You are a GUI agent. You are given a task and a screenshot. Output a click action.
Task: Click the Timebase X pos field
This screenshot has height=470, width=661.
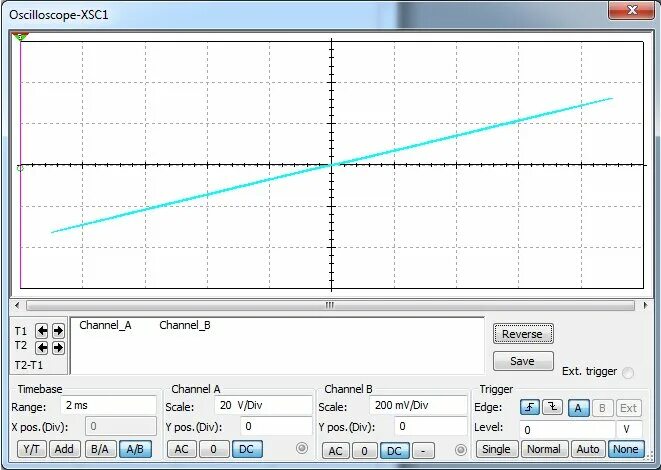[121, 427]
